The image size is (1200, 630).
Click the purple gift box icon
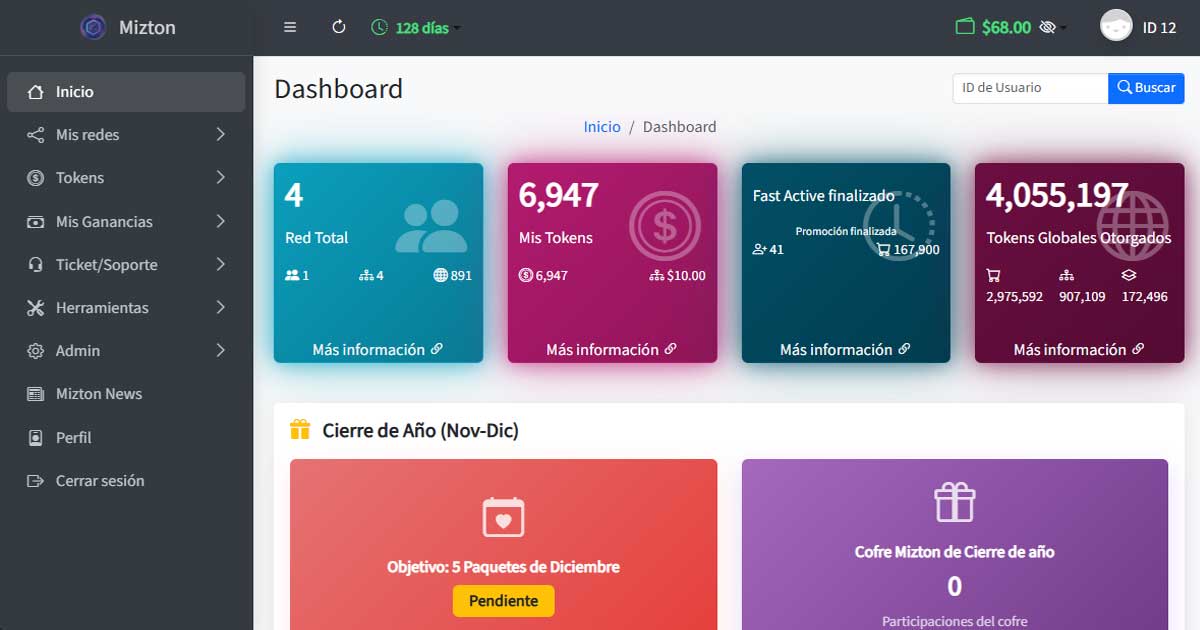954,502
